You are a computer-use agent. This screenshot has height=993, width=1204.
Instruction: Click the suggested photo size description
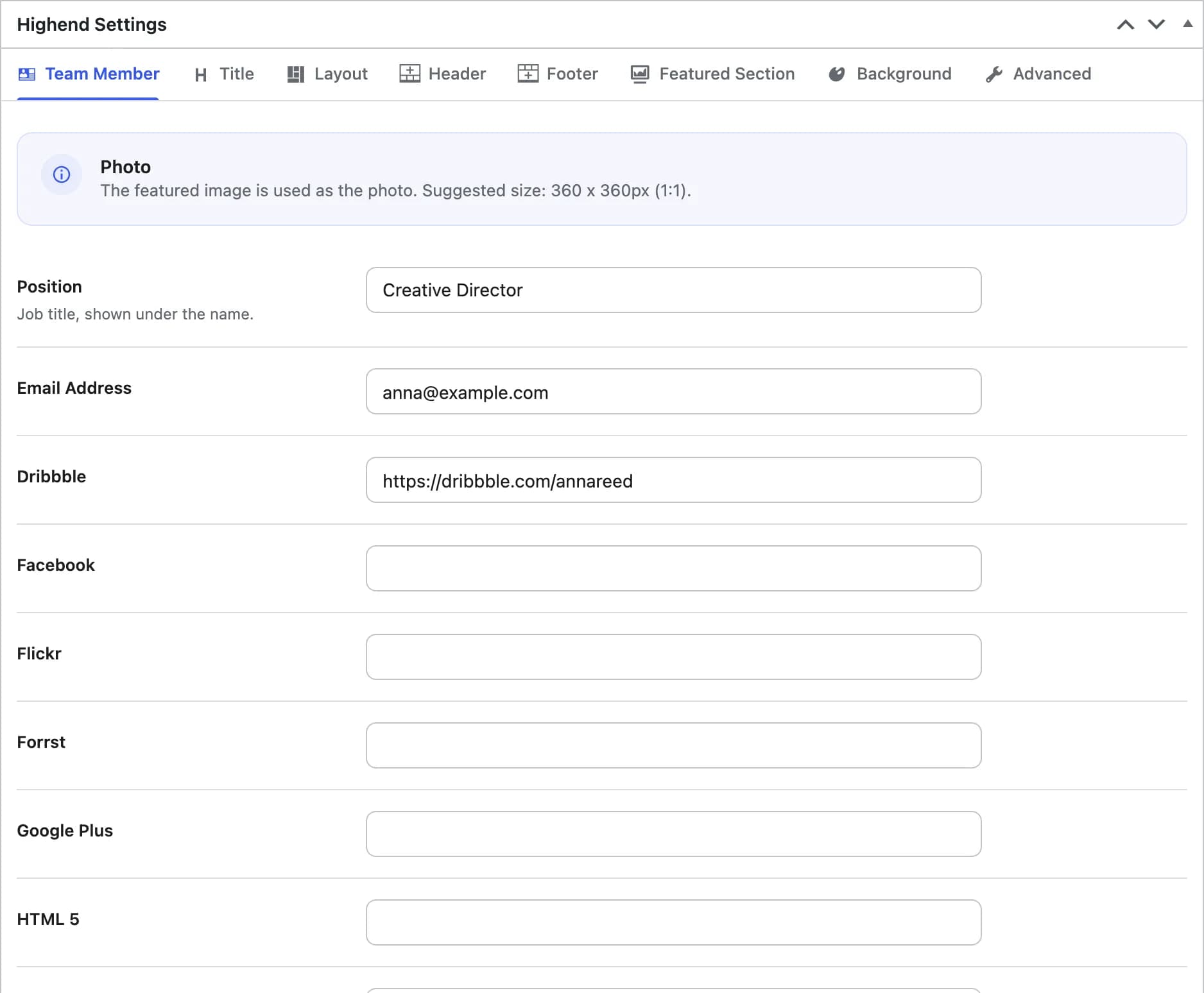tap(396, 191)
